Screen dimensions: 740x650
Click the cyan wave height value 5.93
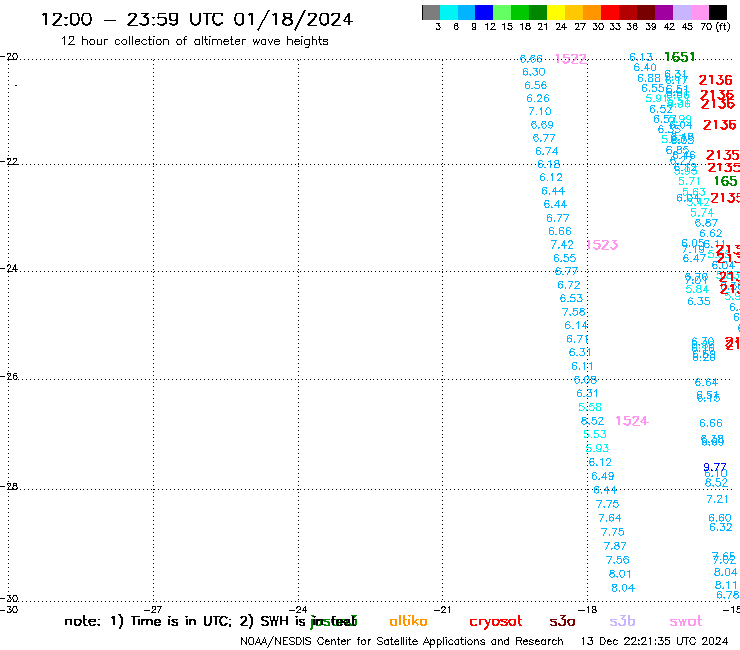[x=597, y=448]
